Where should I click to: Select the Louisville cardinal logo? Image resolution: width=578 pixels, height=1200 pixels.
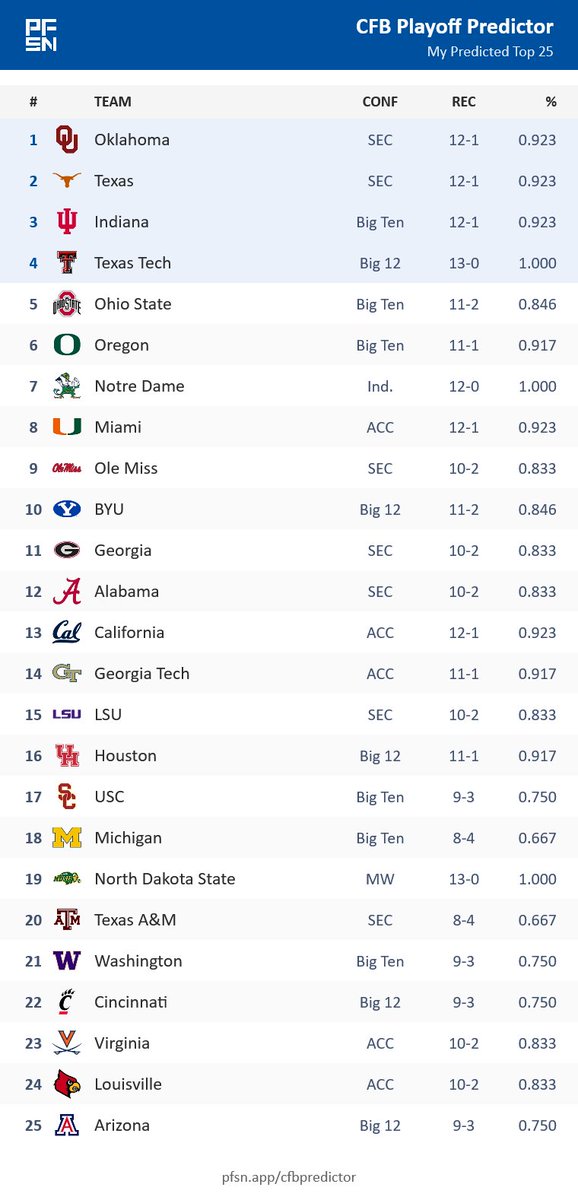point(67,1084)
